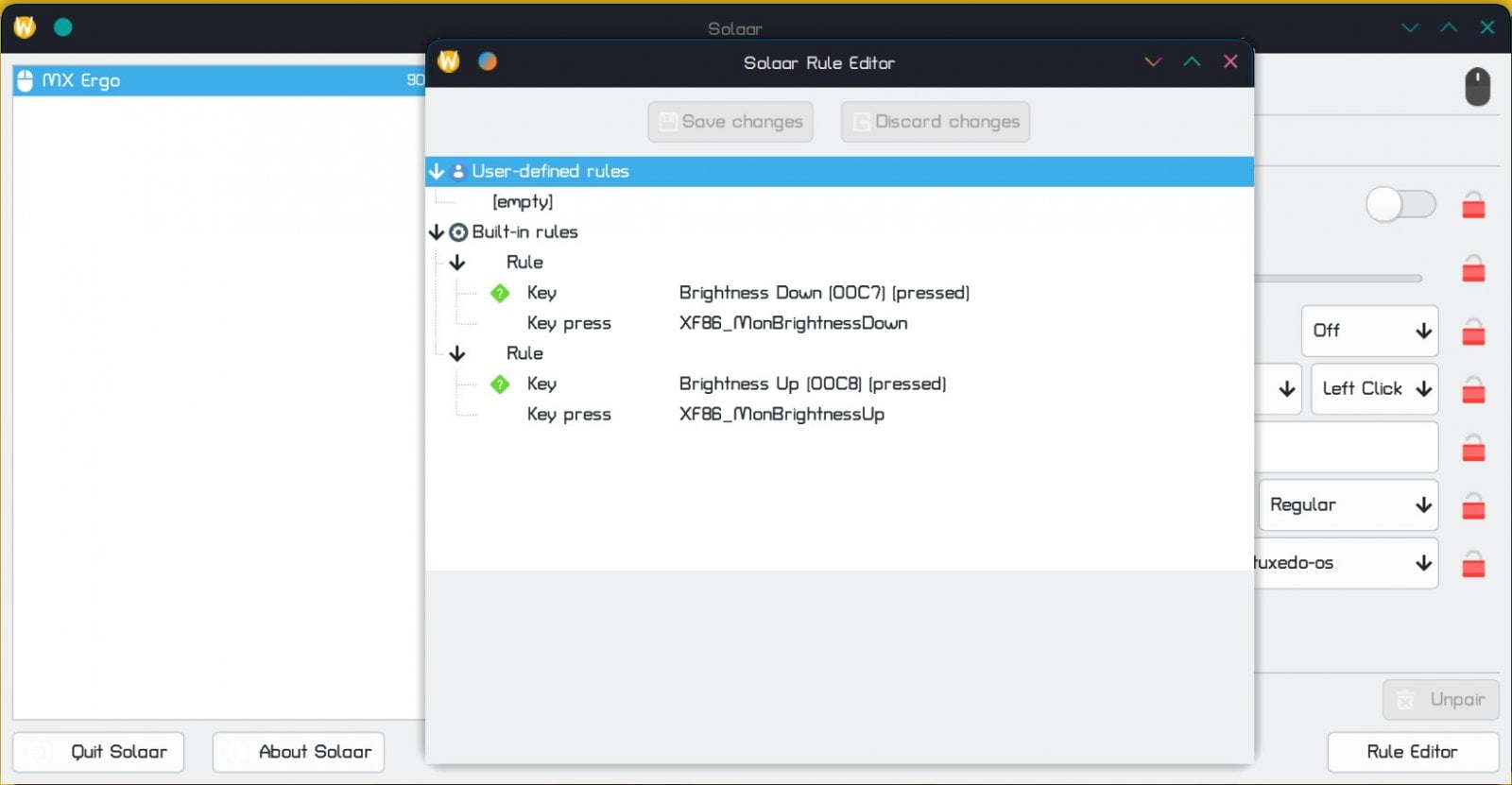The width and height of the screenshot is (1512, 785).
Task: Close the Solaar Rule Editor window
Action: [x=1230, y=61]
